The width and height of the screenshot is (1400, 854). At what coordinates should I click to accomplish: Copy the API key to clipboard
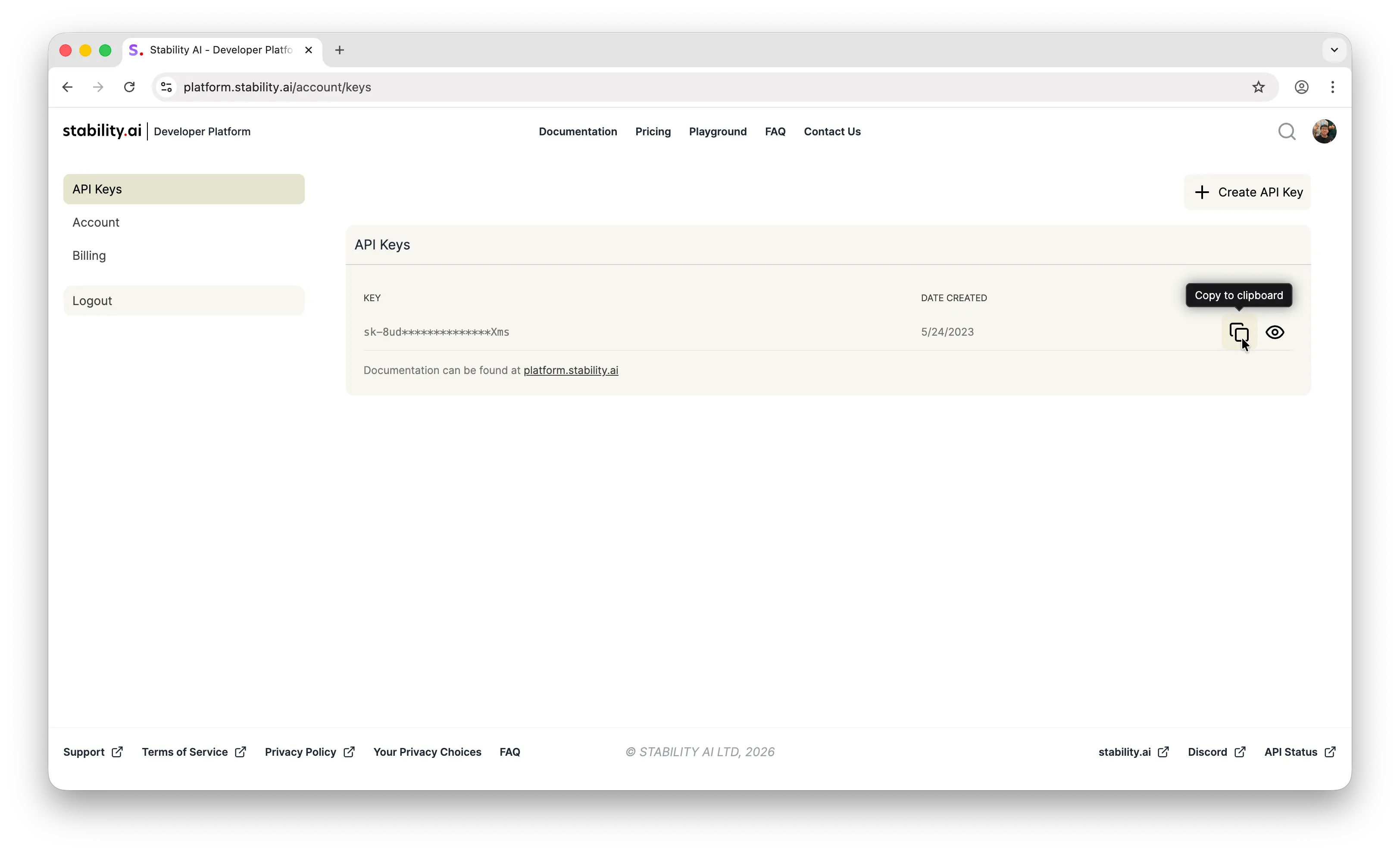tap(1239, 332)
